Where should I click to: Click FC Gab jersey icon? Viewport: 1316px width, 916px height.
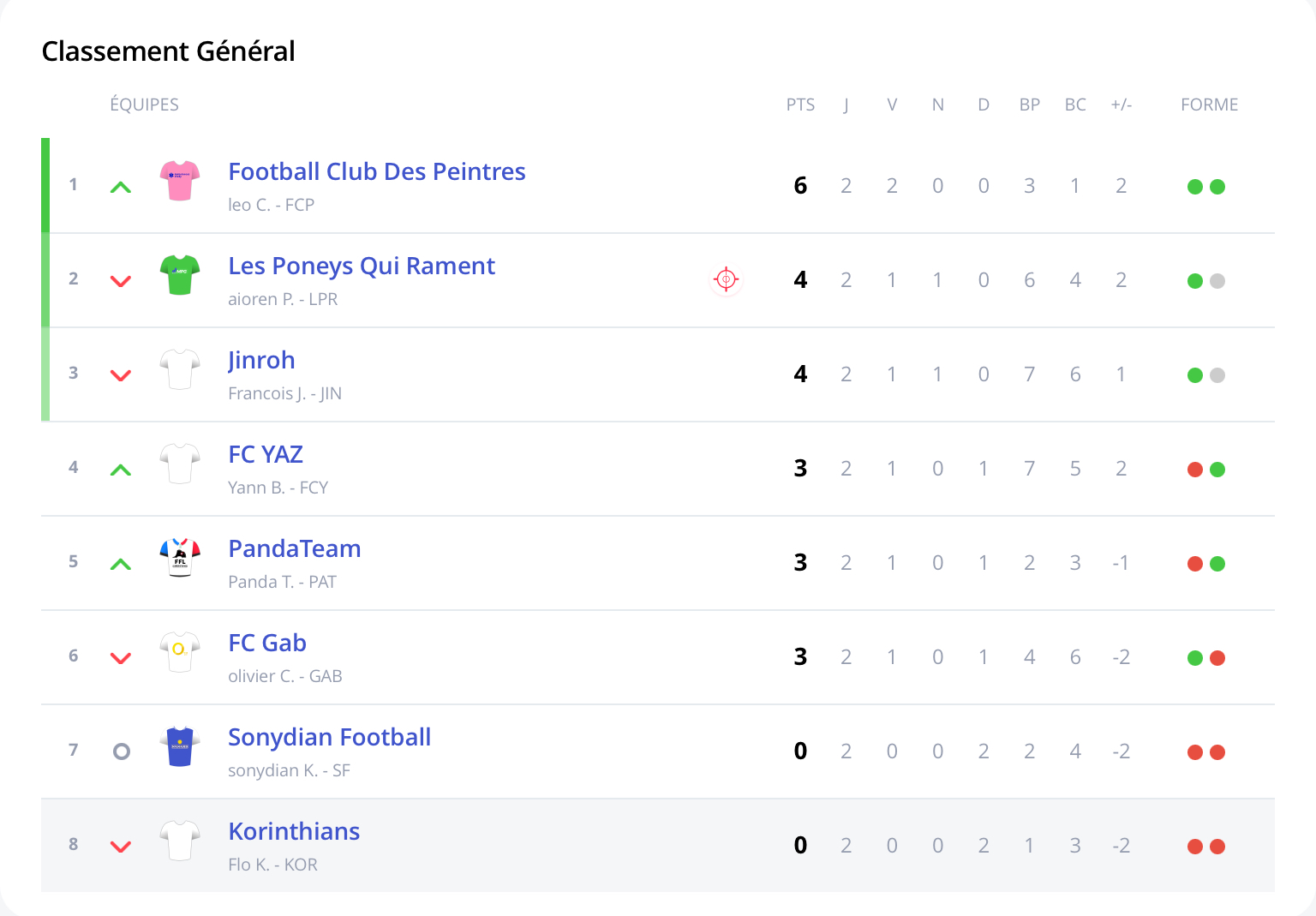tap(180, 652)
